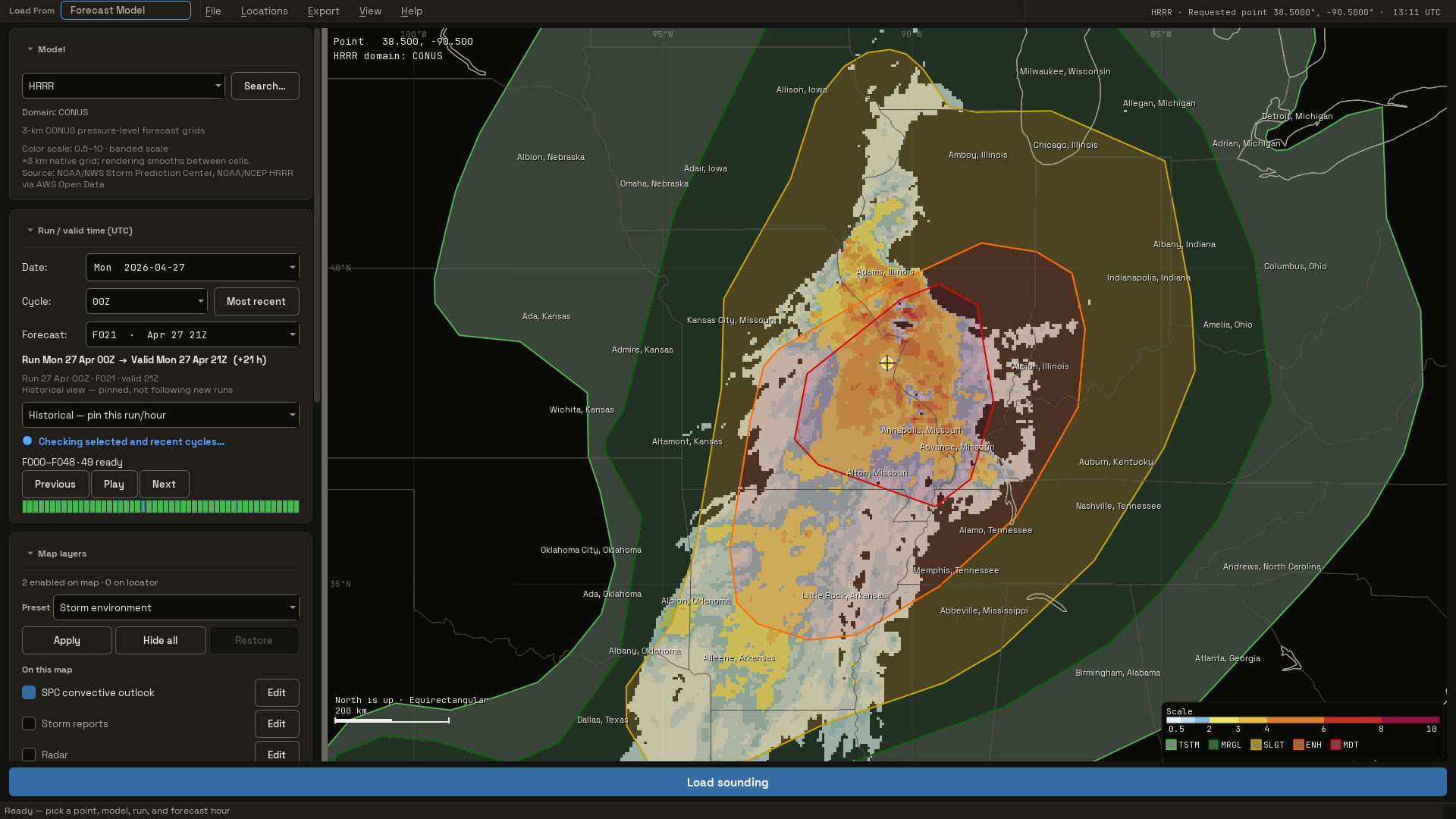This screenshot has height=819, width=1456.
Task: Click the Load sounding button
Action: pos(728,782)
